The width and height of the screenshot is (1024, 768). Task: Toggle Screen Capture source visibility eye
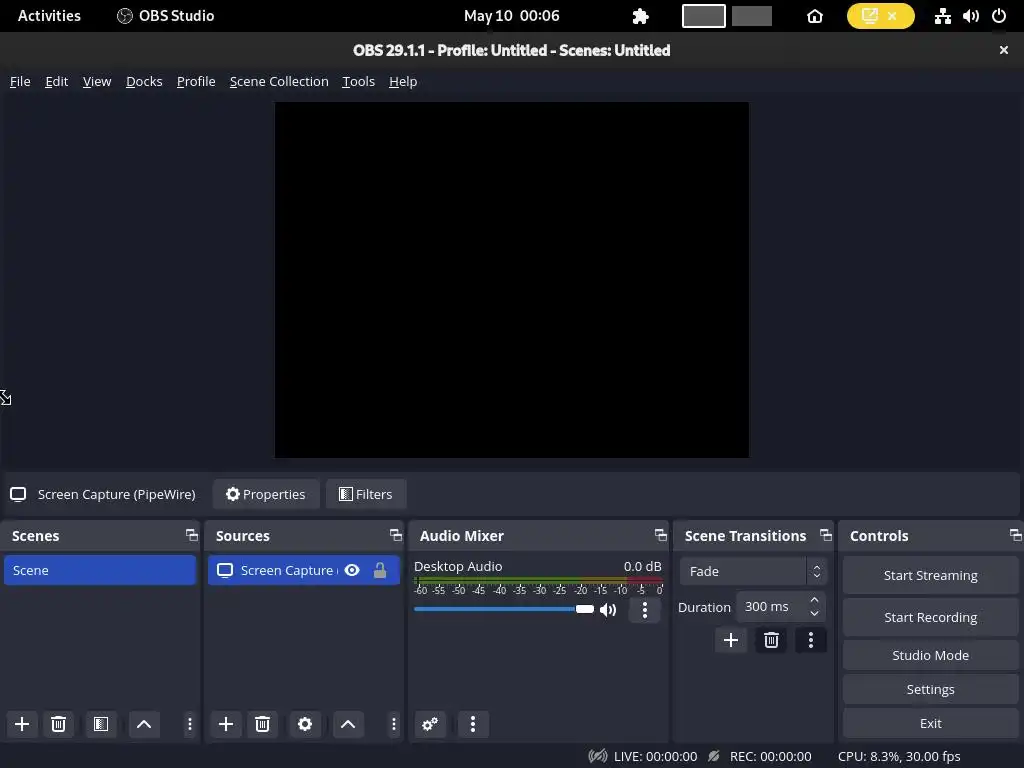pos(352,570)
